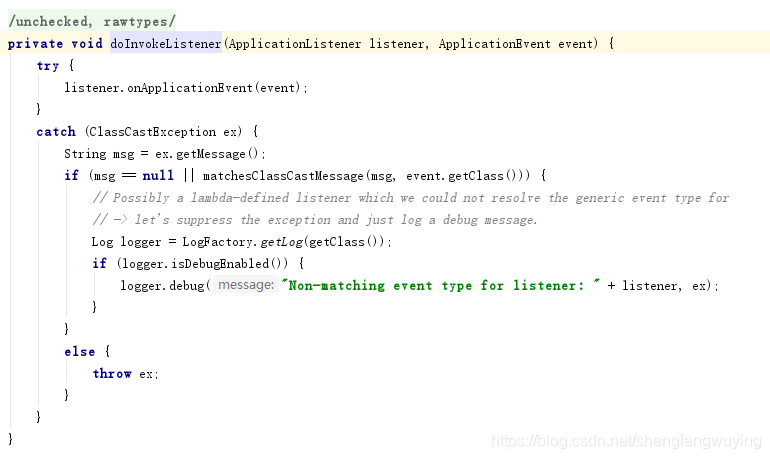Viewport: 770px width, 459px height.
Task: Click the 'try' keyword
Action: point(48,66)
